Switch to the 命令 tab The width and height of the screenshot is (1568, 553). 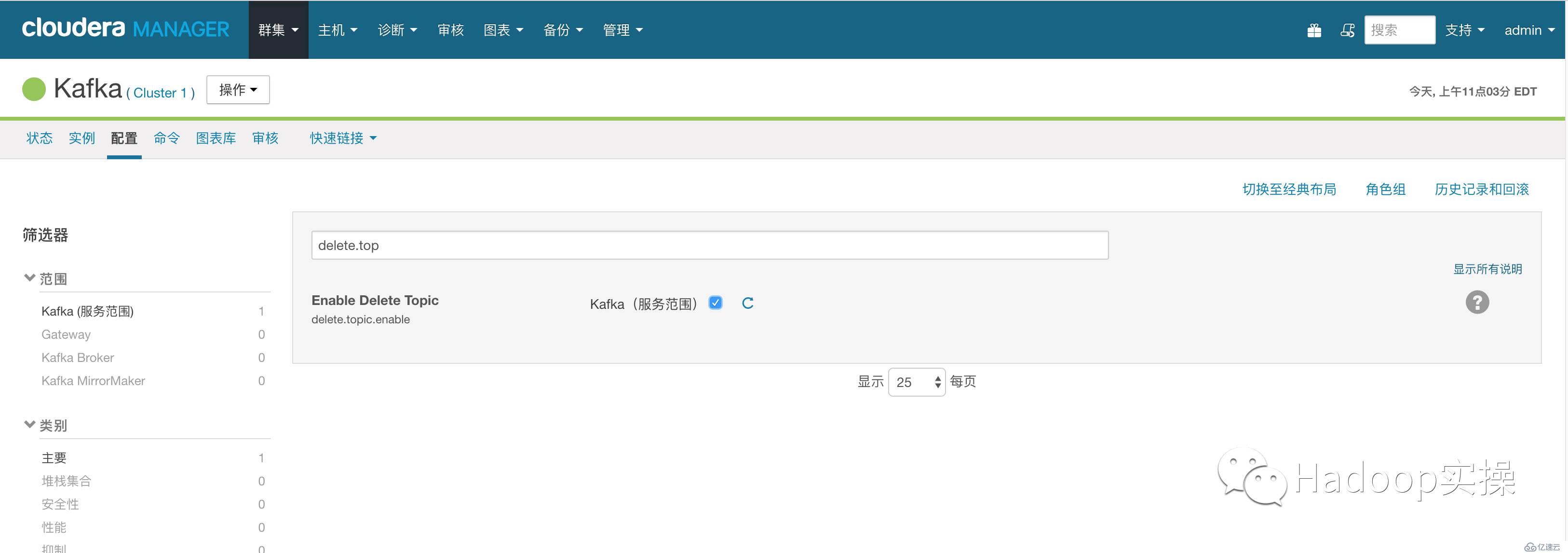[x=167, y=138]
